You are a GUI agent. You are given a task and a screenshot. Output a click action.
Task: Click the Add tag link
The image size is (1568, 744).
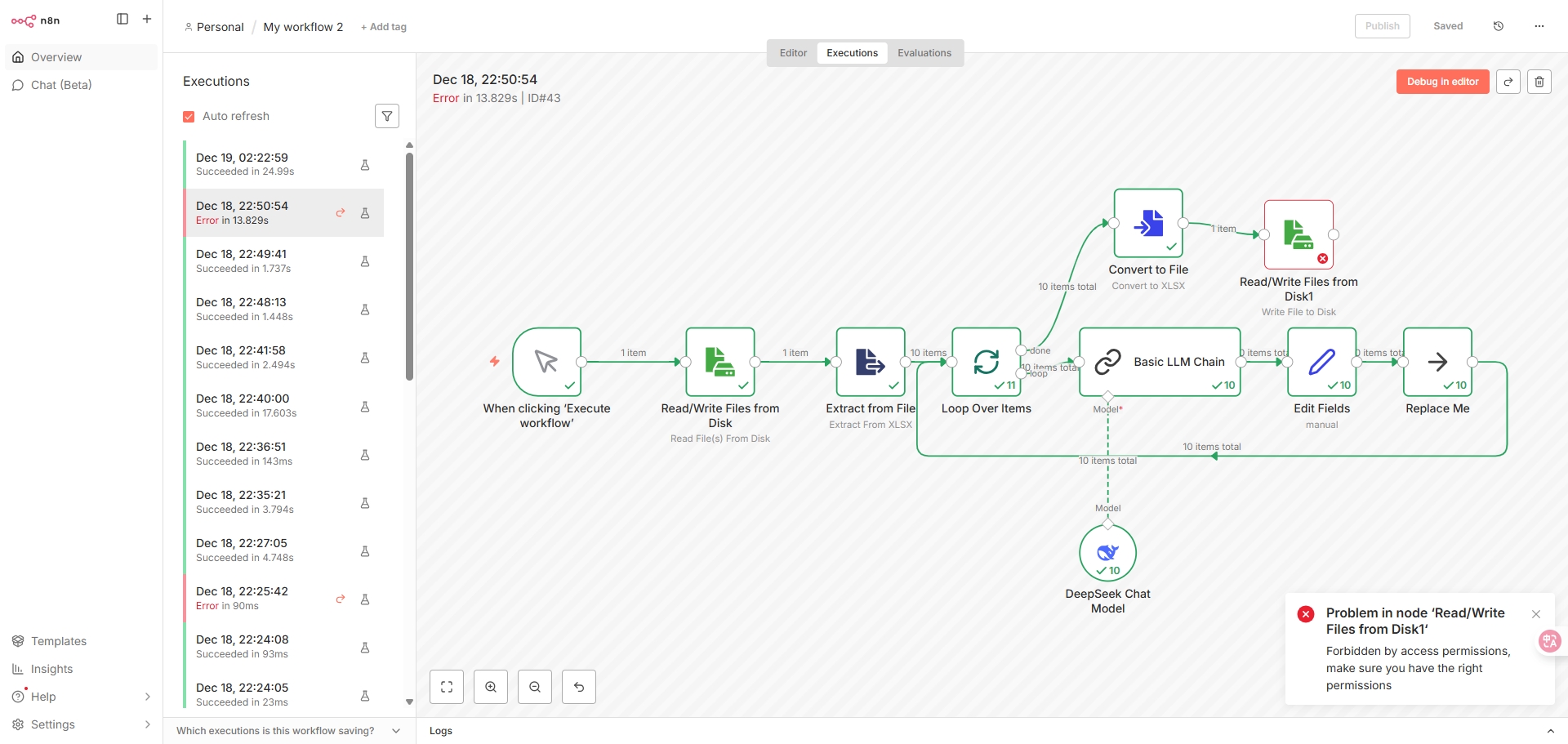[384, 27]
